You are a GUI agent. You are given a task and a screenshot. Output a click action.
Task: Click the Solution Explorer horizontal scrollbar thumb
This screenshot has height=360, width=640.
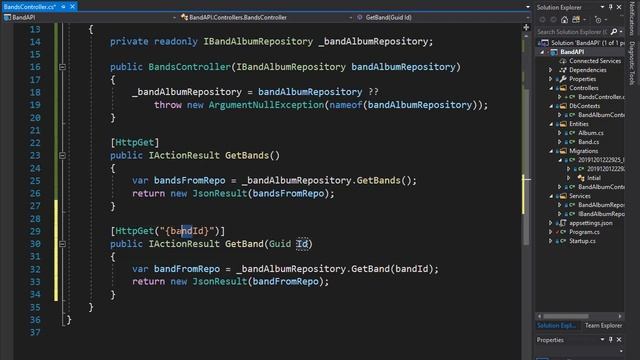pyautogui.click(x=566, y=316)
